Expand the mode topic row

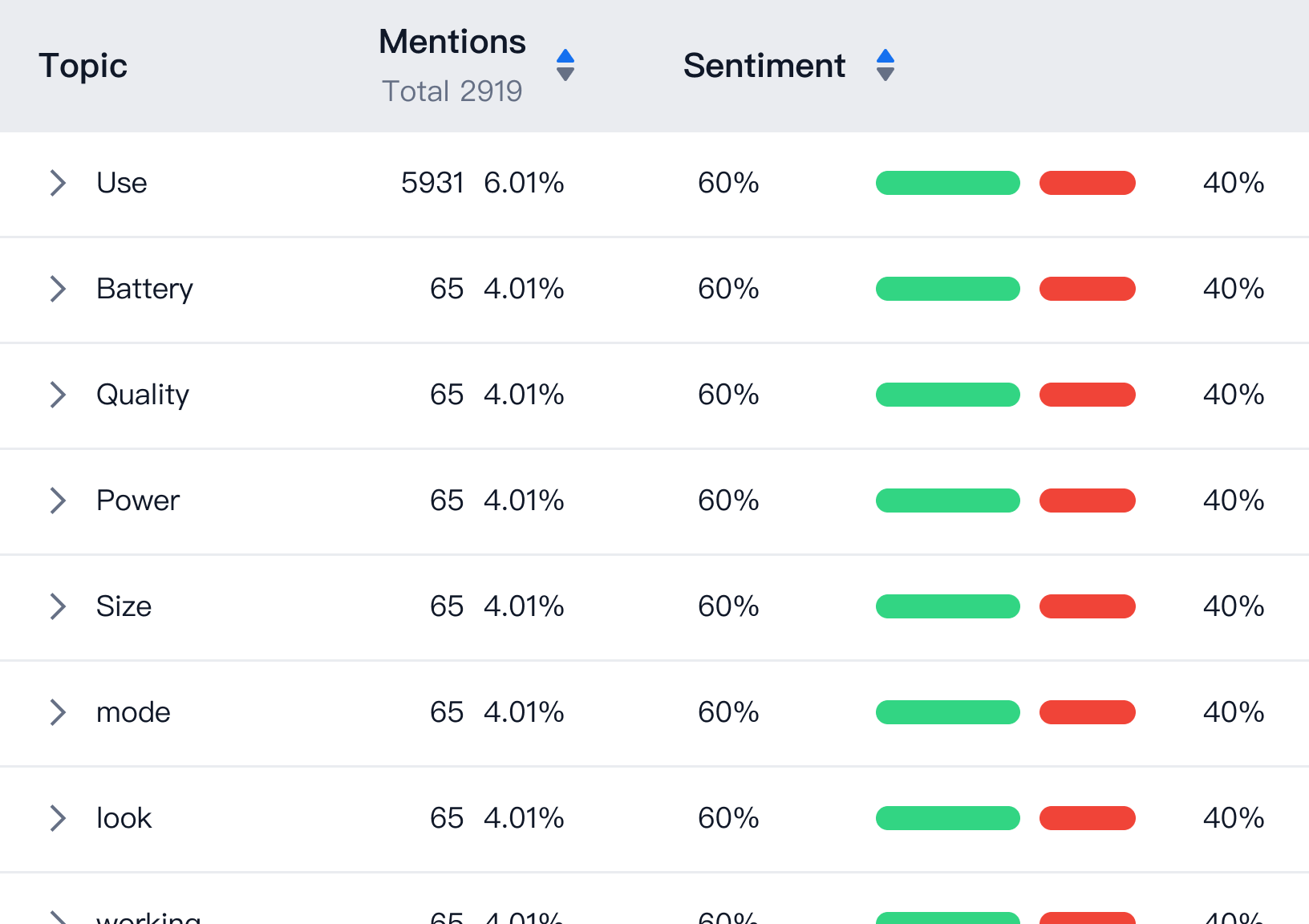57,712
